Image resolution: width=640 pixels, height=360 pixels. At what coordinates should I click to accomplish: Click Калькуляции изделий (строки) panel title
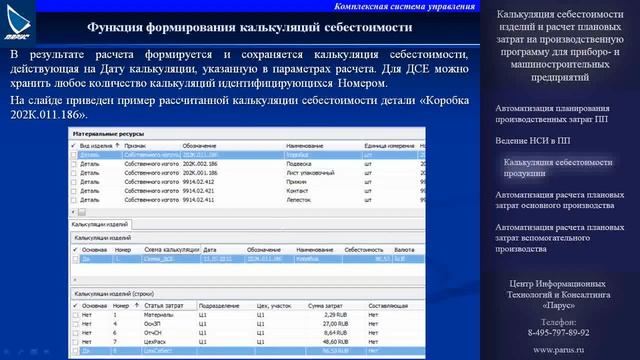(x=114, y=294)
